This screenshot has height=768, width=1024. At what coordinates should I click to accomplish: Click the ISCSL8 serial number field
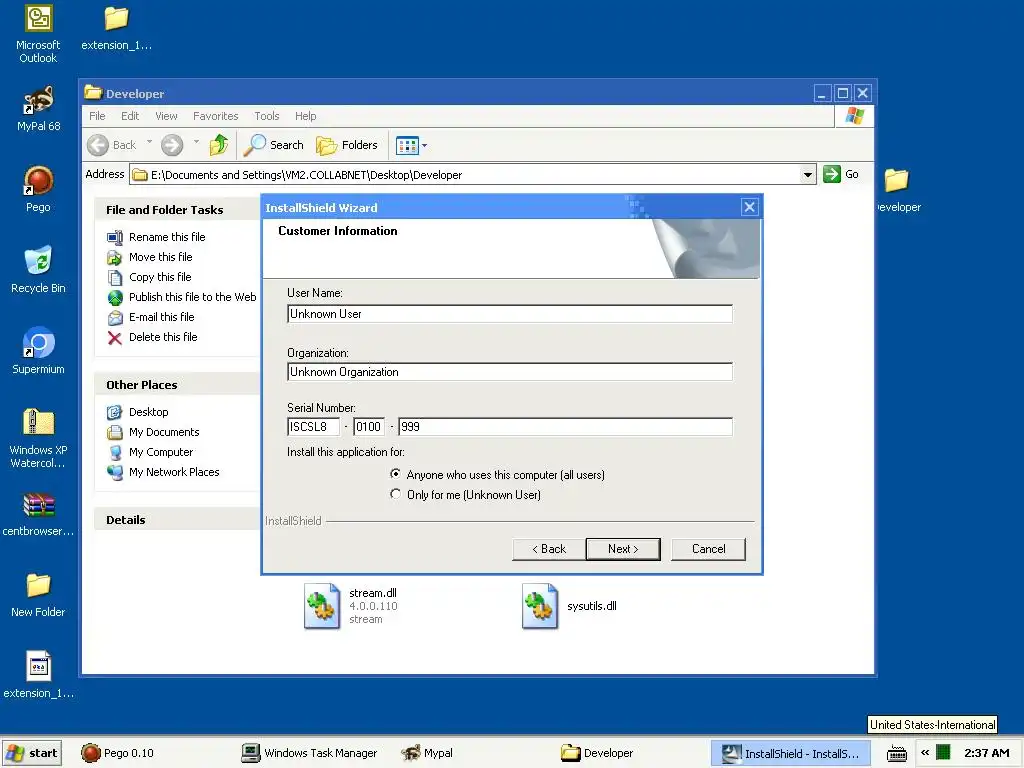tap(313, 427)
